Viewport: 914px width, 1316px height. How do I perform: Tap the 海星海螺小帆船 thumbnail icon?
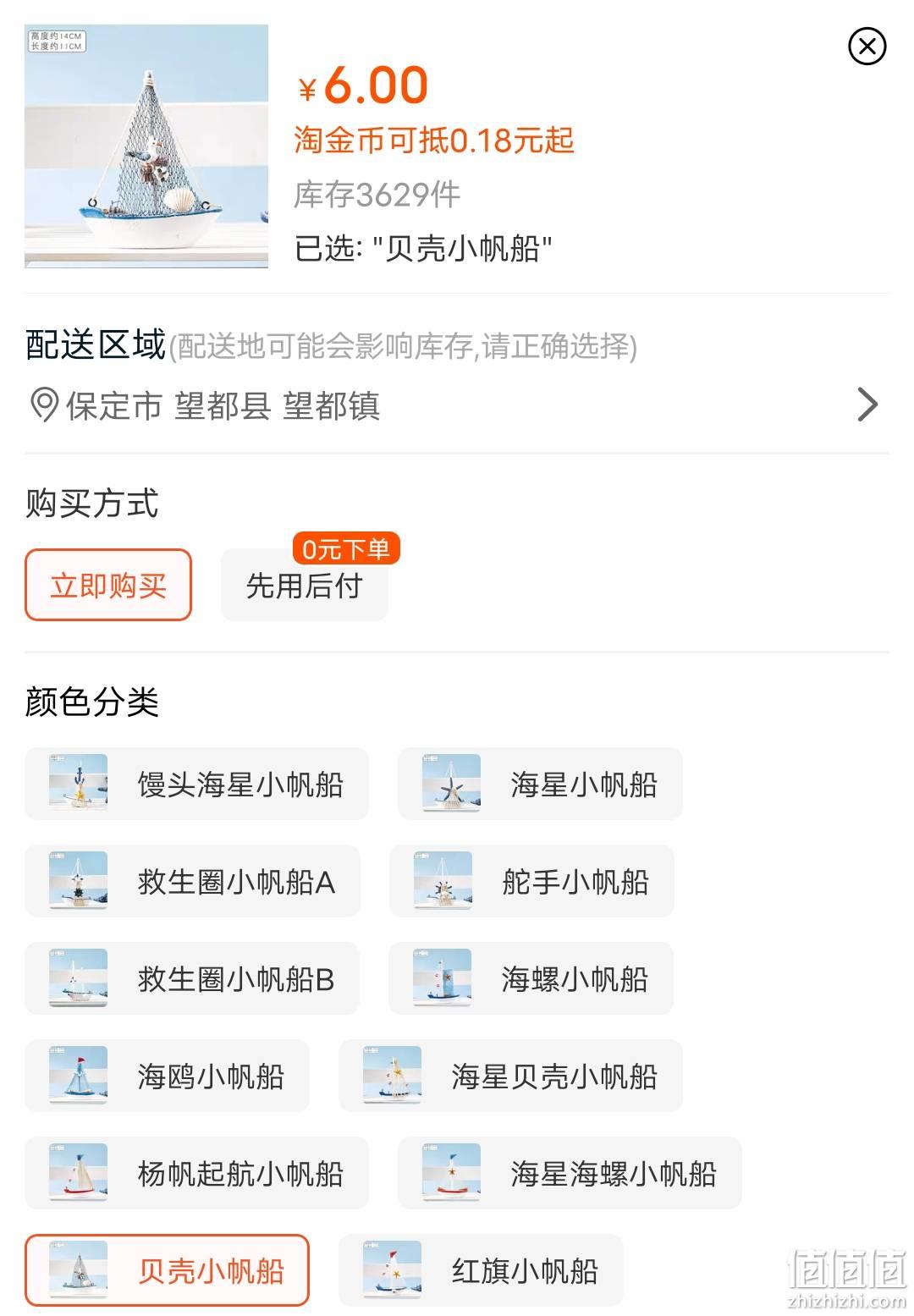tap(451, 1173)
